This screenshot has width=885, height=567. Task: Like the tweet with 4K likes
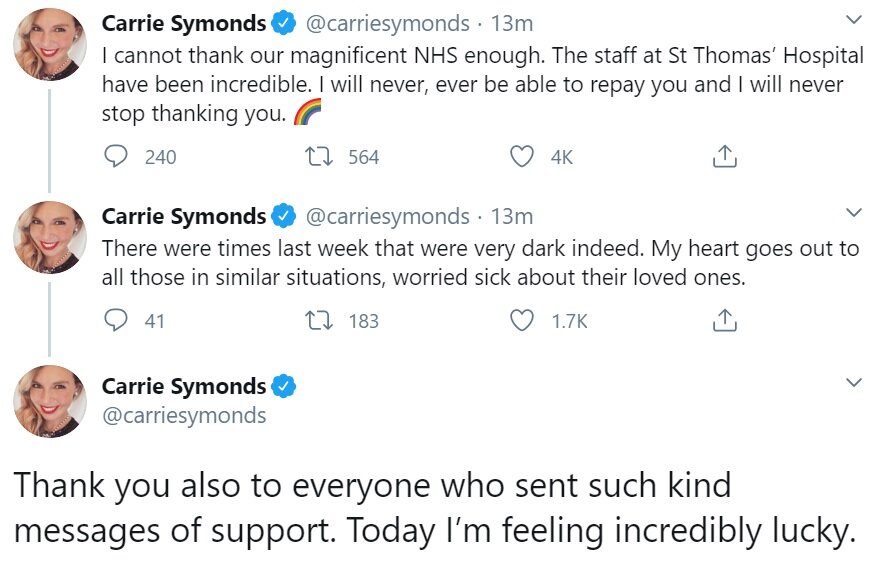coord(521,156)
